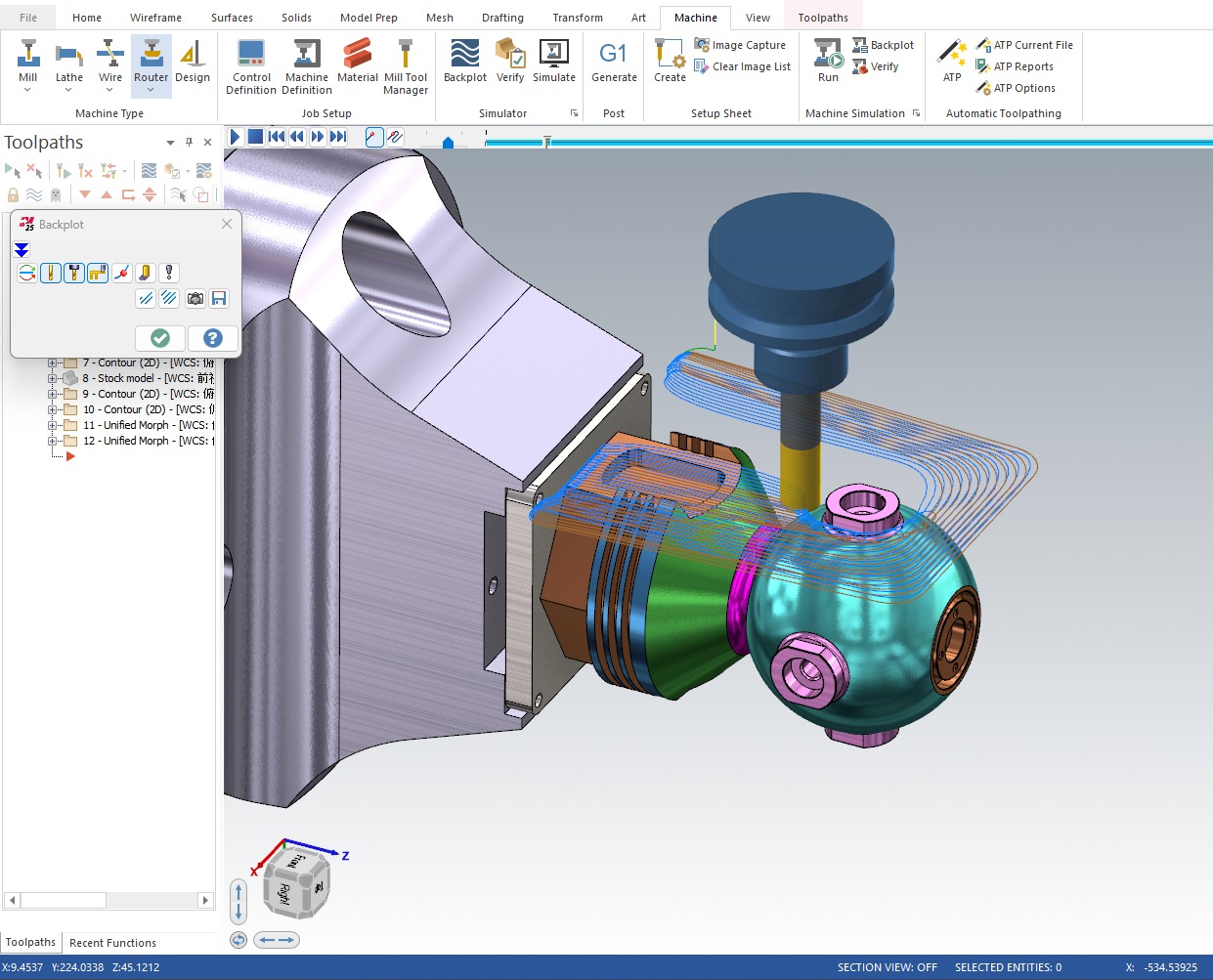Select the Design machine type icon
1213x980 pixels.
[x=193, y=61]
